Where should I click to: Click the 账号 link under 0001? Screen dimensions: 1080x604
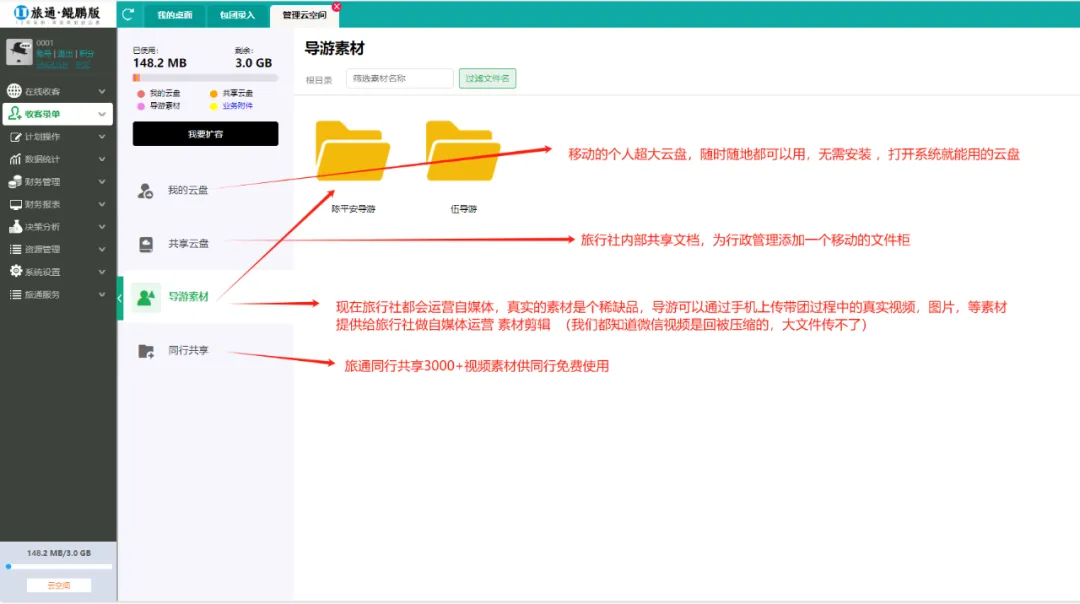click(x=43, y=54)
